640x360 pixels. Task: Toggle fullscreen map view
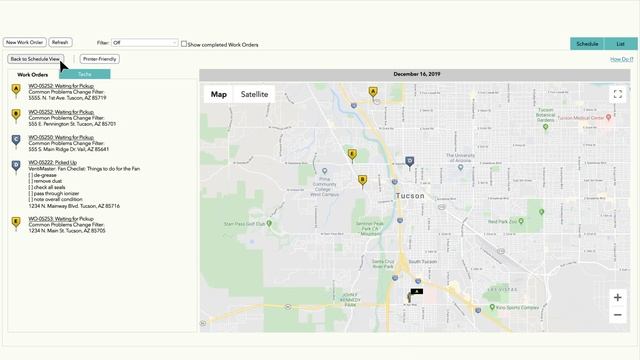(618, 94)
